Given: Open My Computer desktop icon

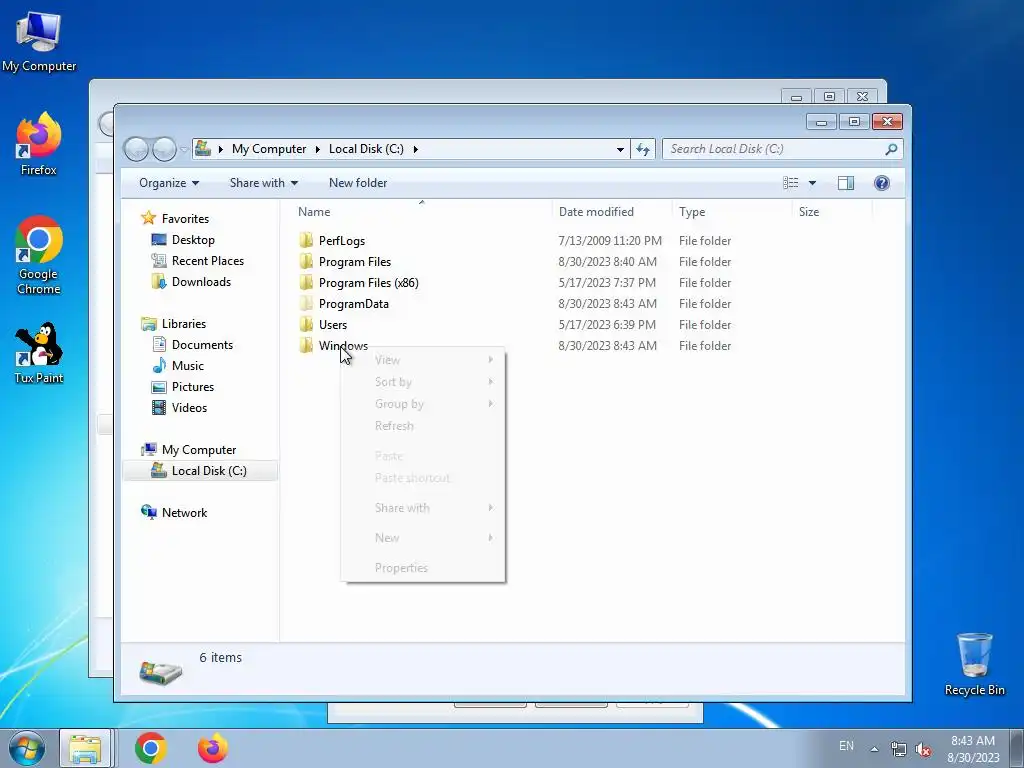Looking at the screenshot, I should [x=39, y=40].
